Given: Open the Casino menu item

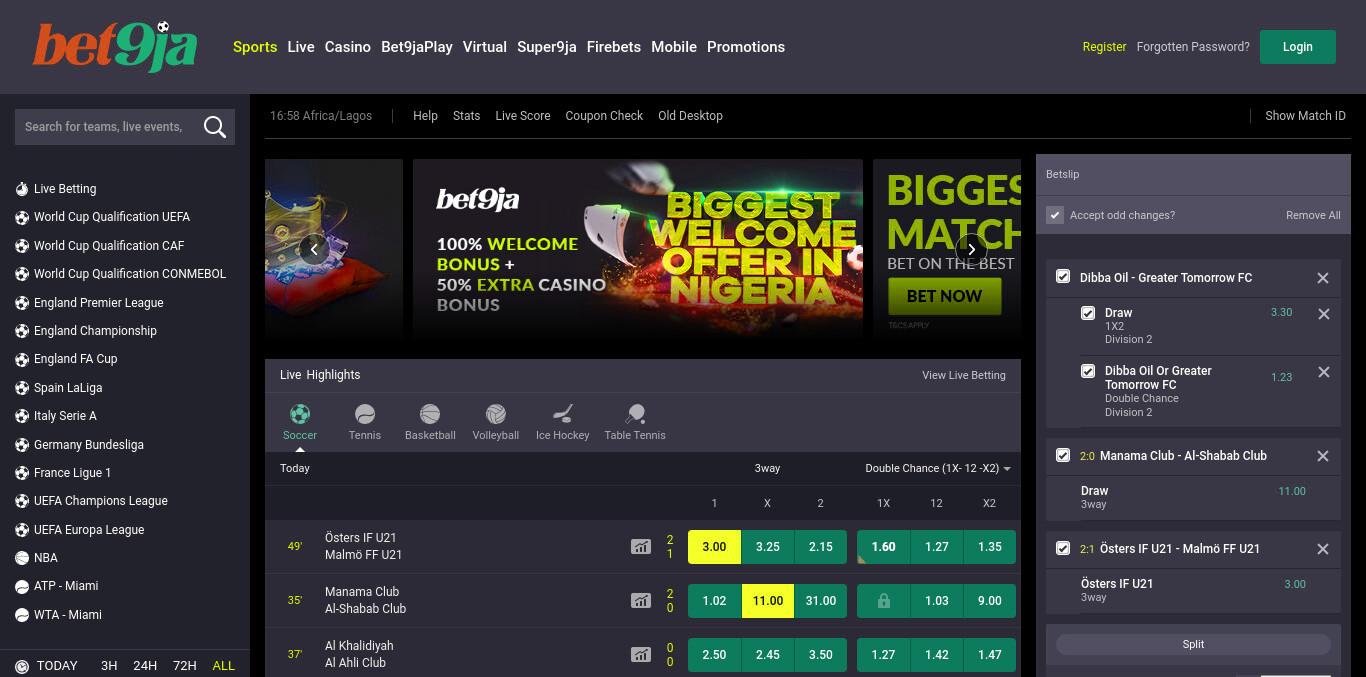Looking at the screenshot, I should 348,47.
